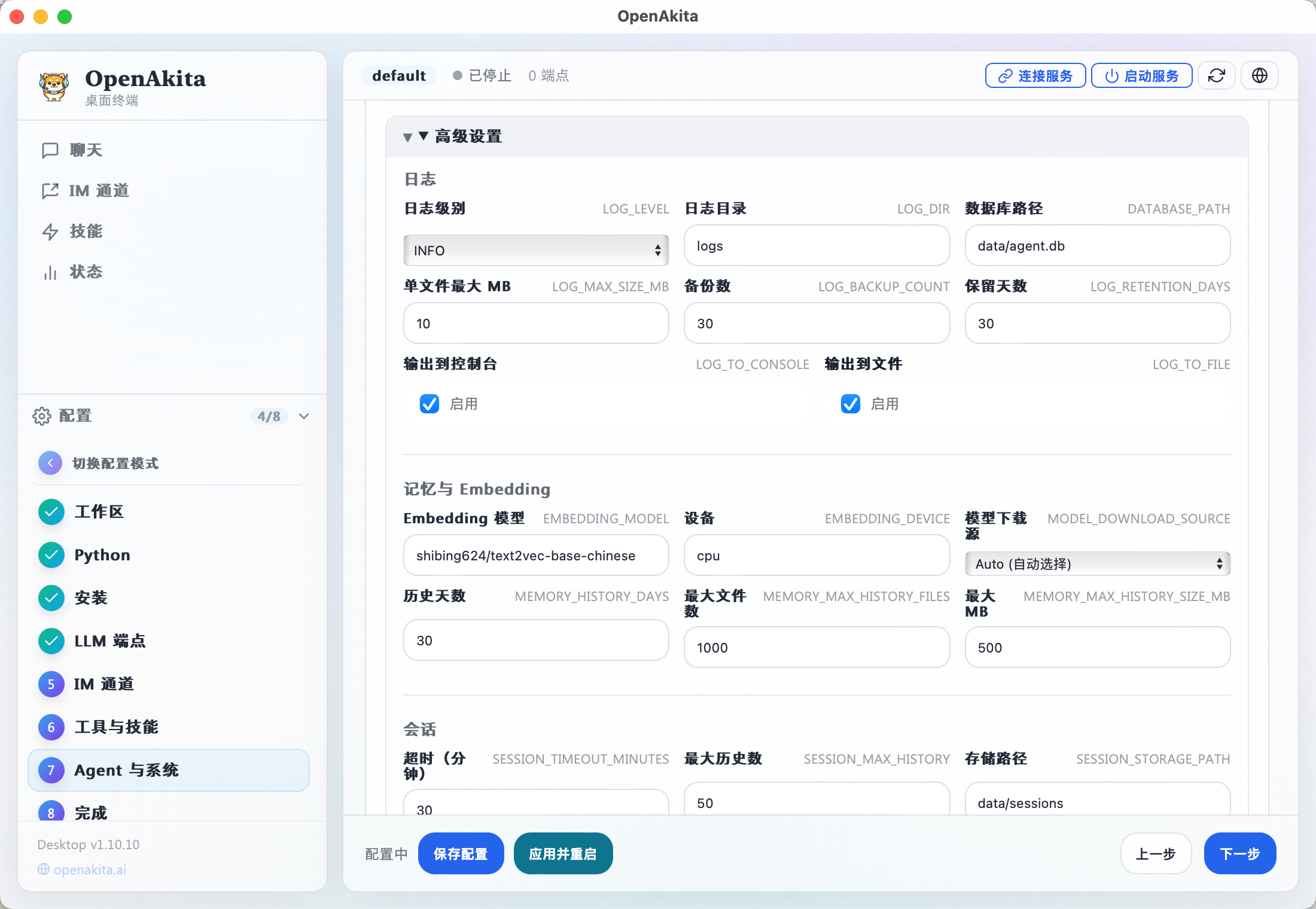Select the 完成 step in sidebar
Image resolution: width=1316 pixels, height=909 pixels.
coord(90,812)
